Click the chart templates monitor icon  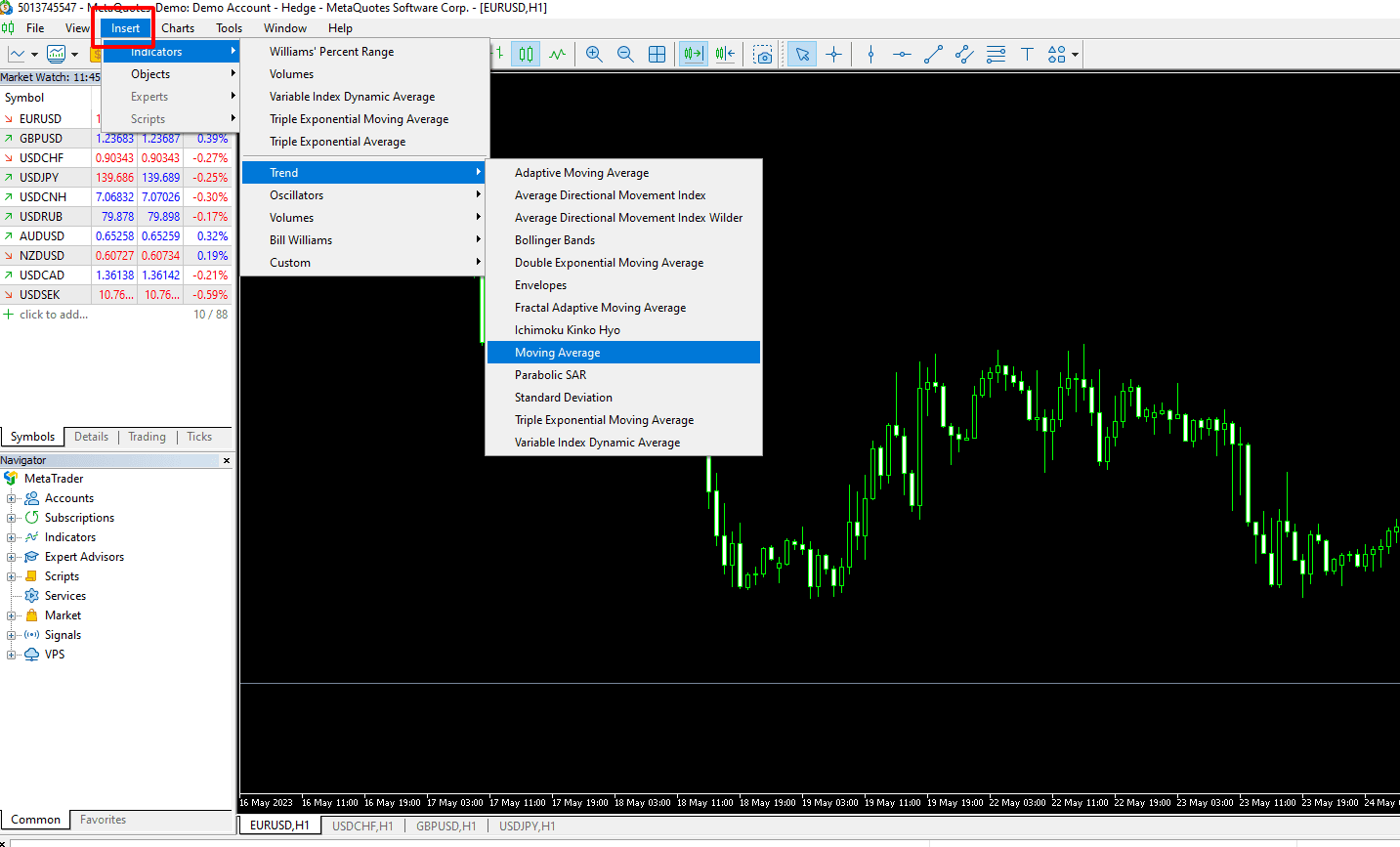click(x=57, y=54)
